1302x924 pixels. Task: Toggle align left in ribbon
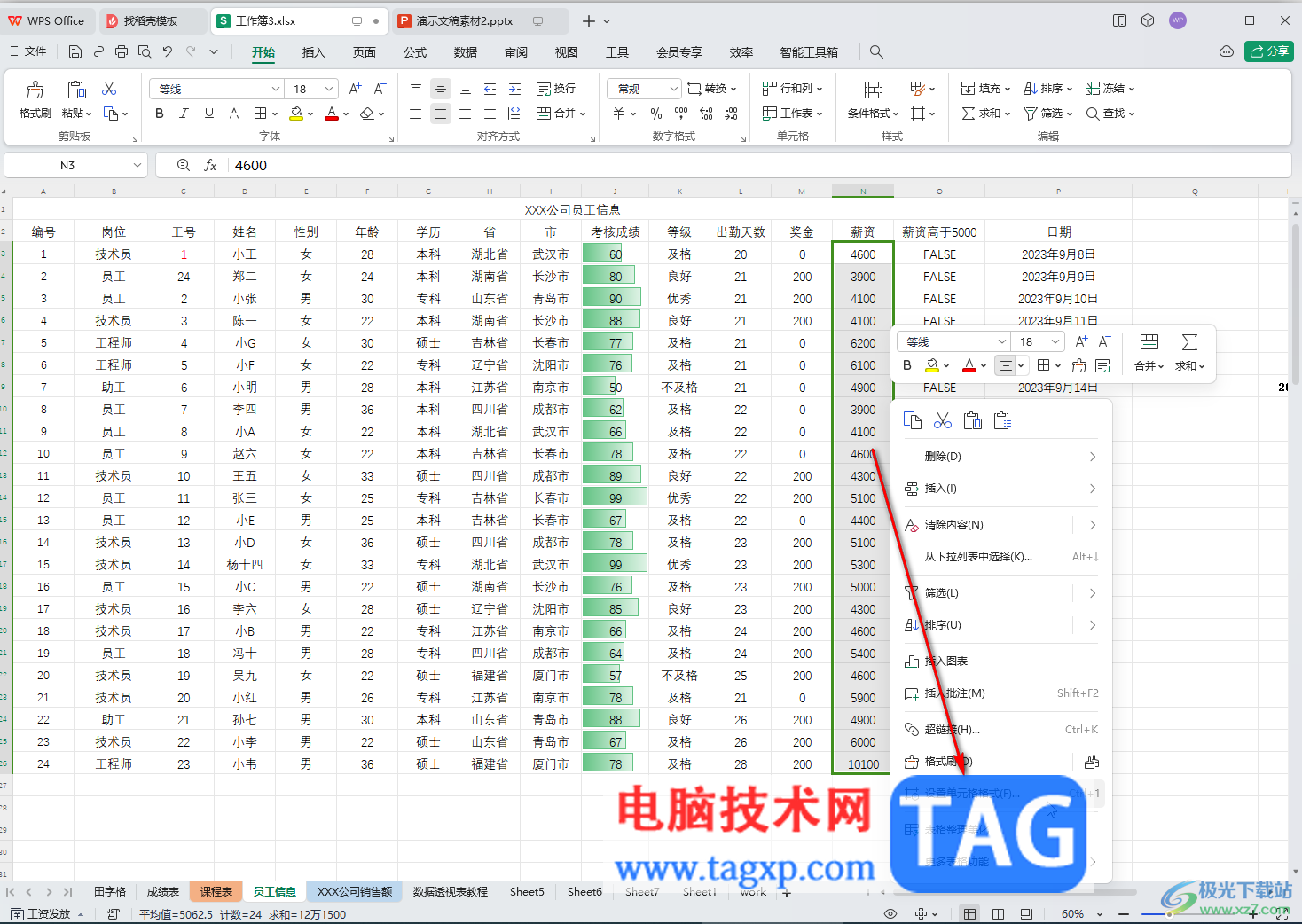(415, 114)
